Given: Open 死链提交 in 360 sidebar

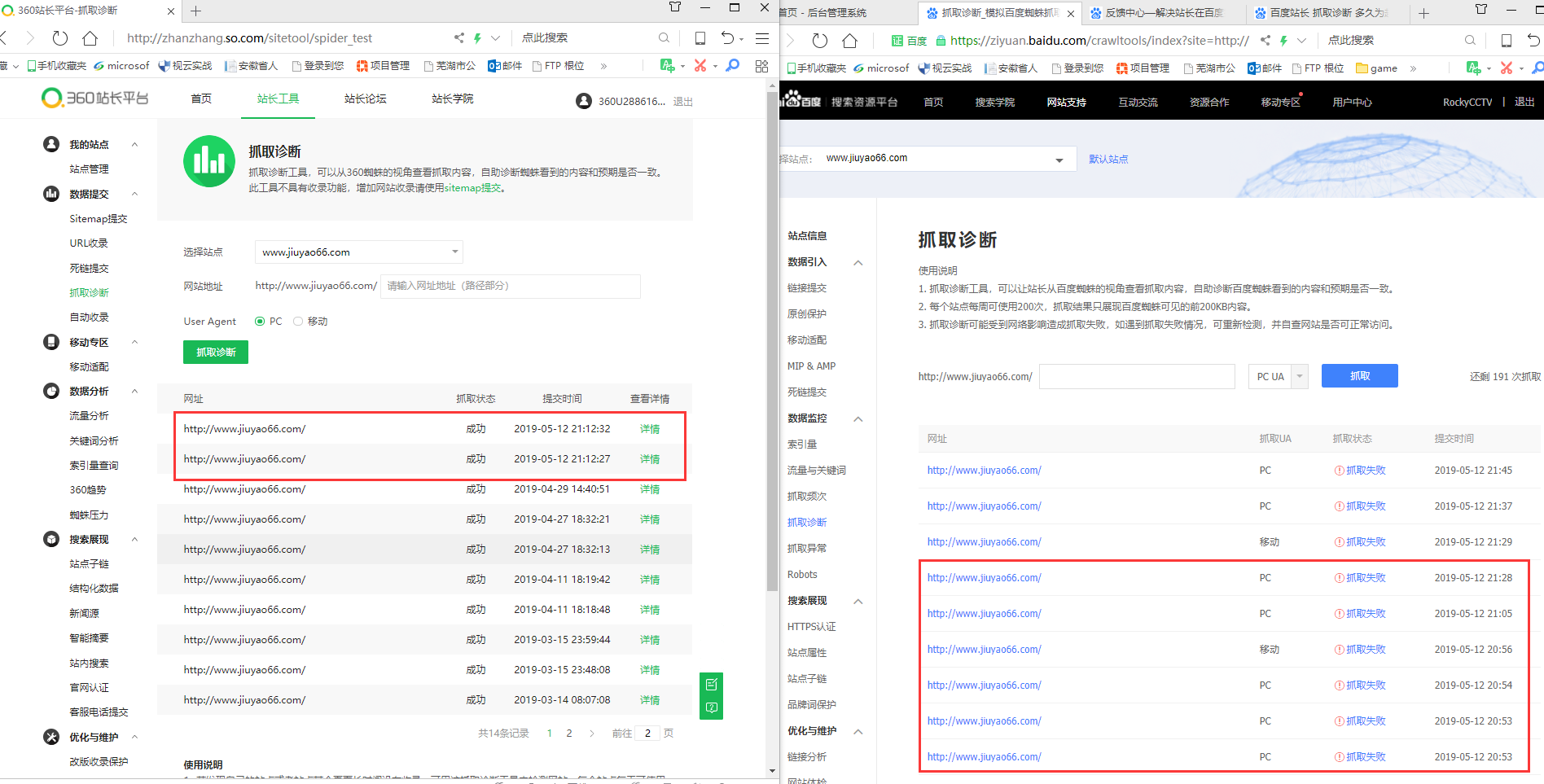Looking at the screenshot, I should [89, 268].
